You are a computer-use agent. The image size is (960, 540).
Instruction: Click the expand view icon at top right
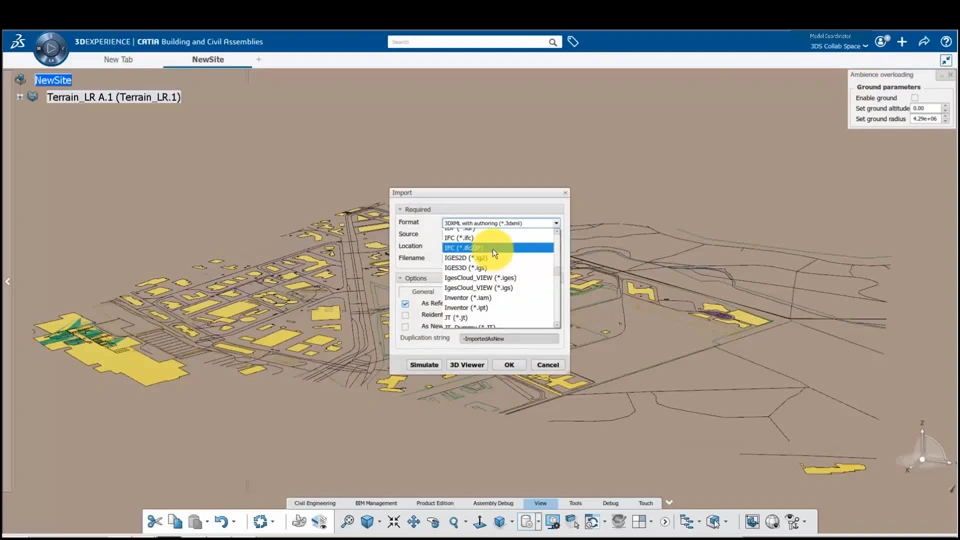[x=946, y=60]
